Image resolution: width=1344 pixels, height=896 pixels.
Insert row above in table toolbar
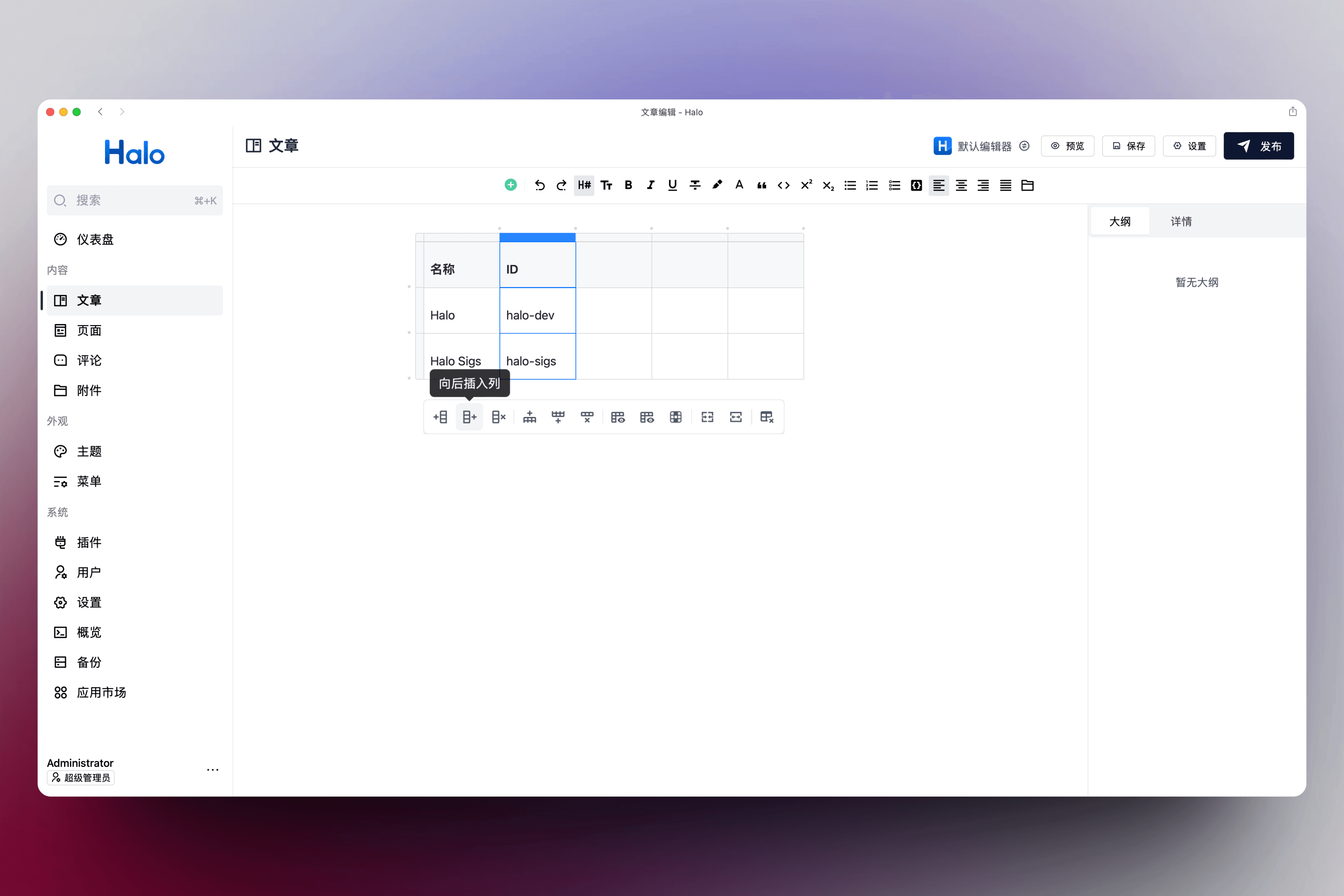530,417
